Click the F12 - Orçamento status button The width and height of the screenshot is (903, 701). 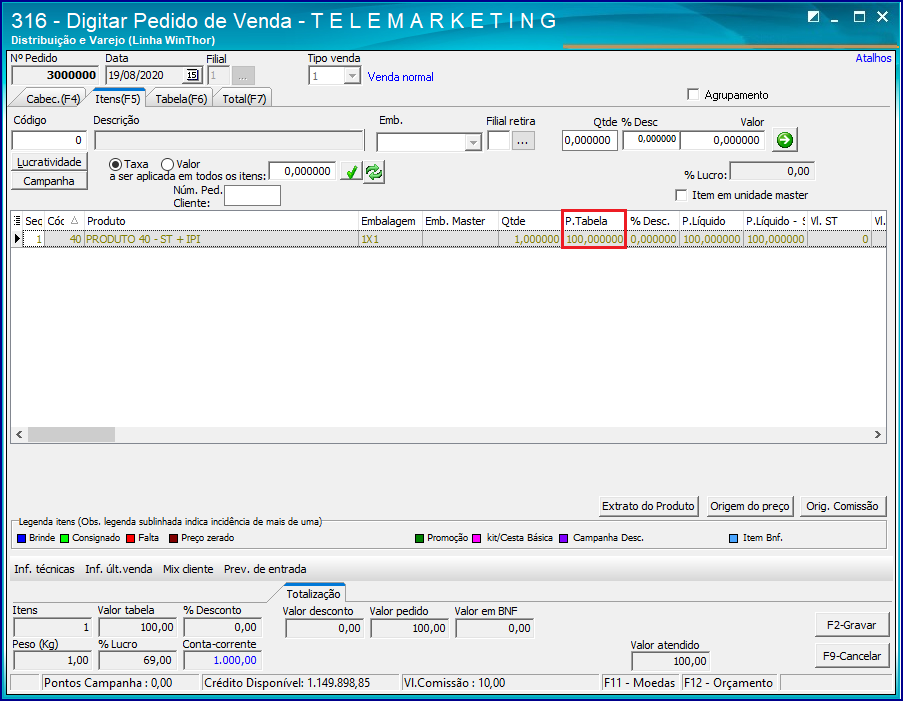(x=729, y=683)
